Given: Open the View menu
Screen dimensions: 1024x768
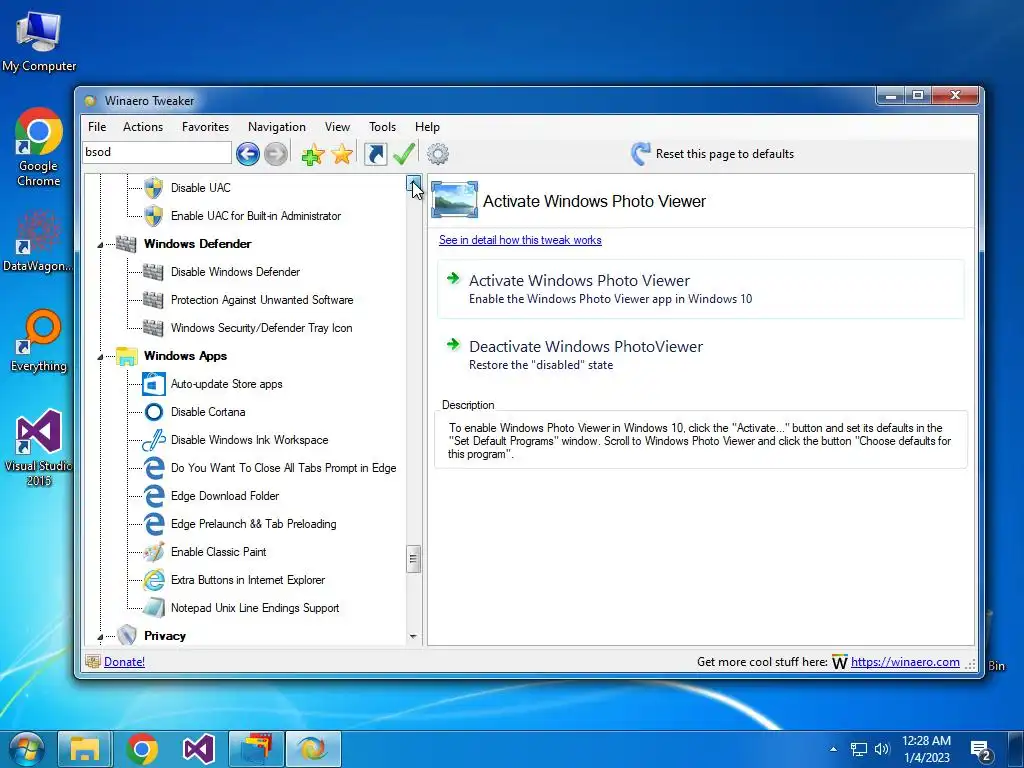Looking at the screenshot, I should (337, 127).
